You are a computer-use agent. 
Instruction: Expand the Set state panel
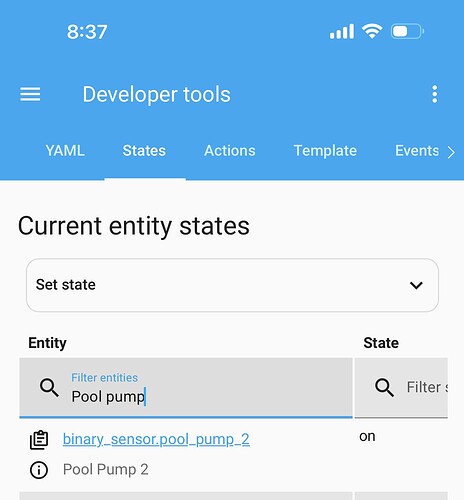pyautogui.click(x=232, y=285)
